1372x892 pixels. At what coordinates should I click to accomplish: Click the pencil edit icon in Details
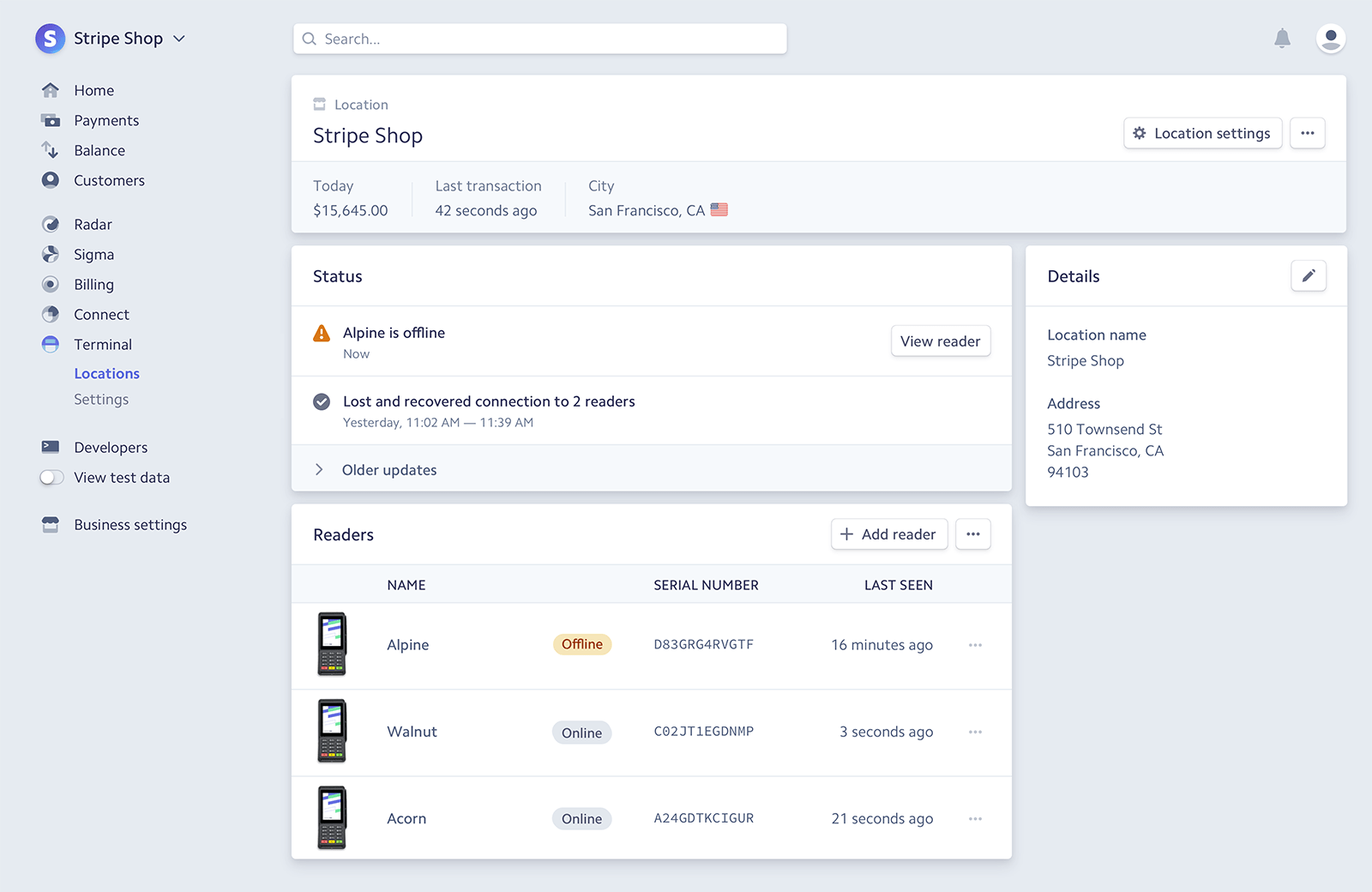click(x=1309, y=276)
